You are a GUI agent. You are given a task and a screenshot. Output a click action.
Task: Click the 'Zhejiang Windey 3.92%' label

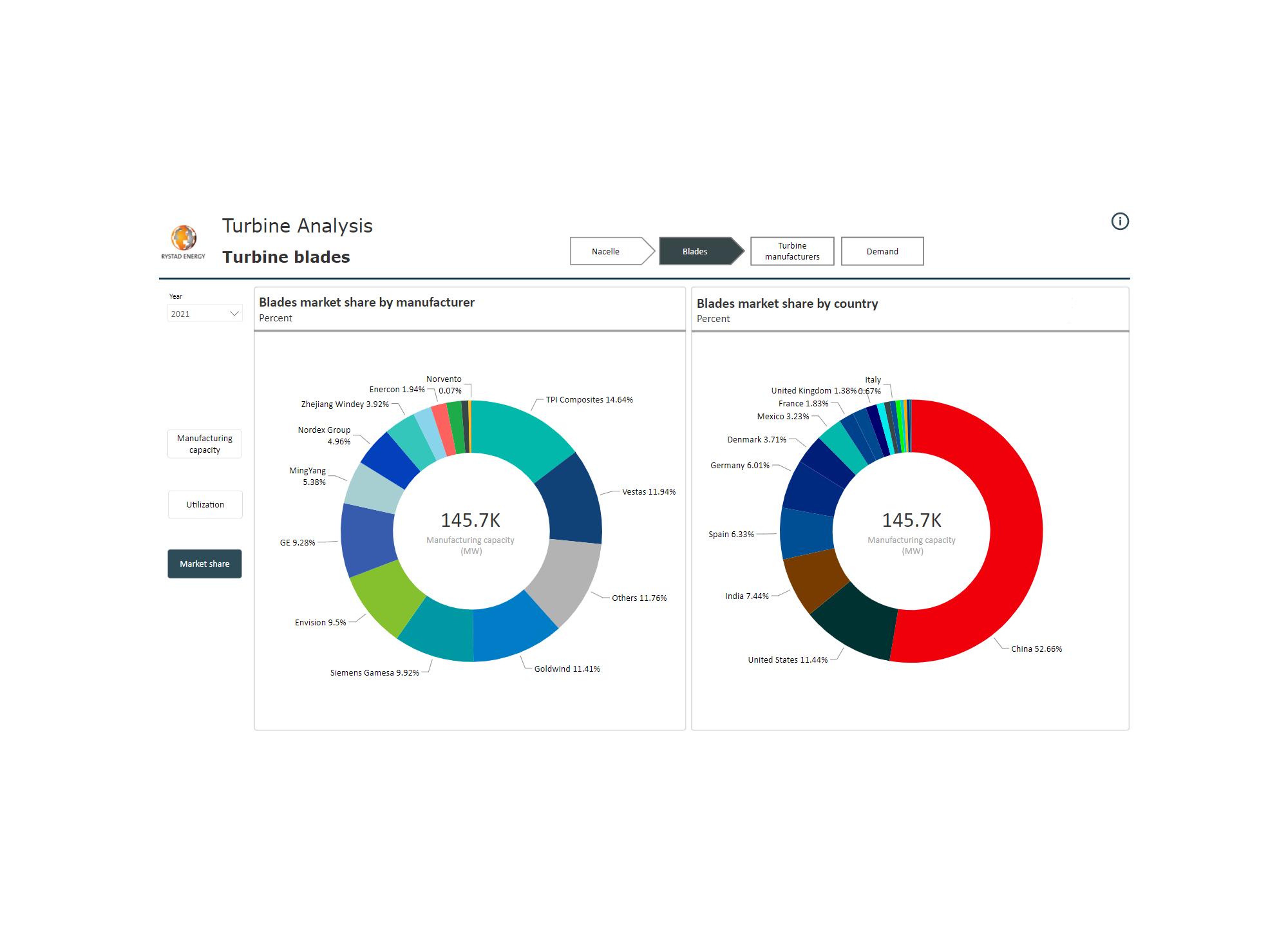point(345,404)
